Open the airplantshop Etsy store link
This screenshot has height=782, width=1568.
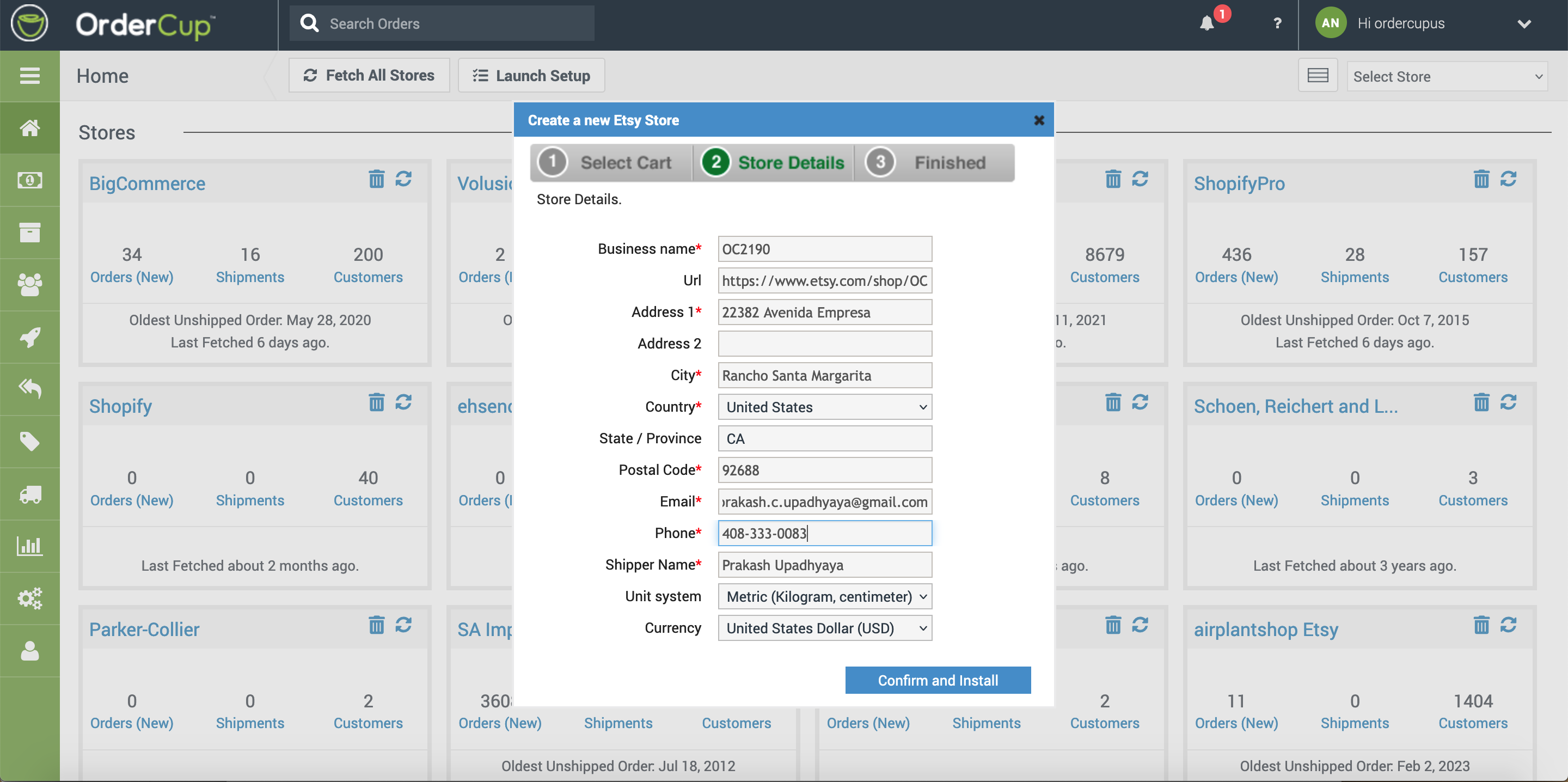coord(1265,629)
